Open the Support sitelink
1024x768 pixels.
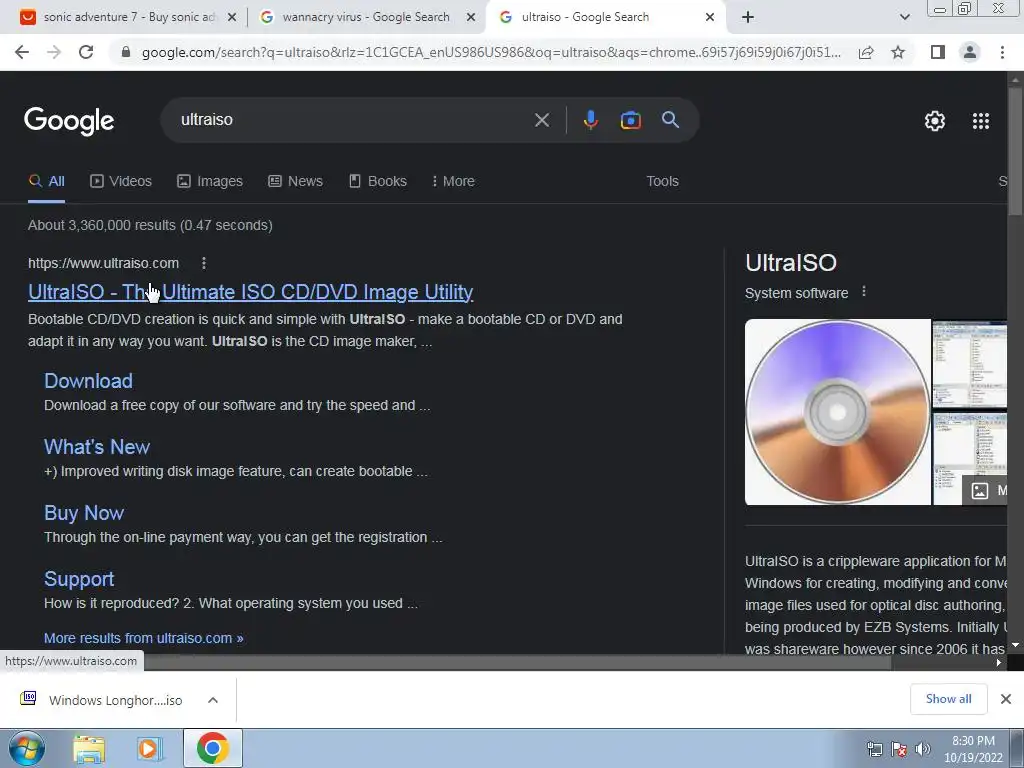tap(79, 579)
